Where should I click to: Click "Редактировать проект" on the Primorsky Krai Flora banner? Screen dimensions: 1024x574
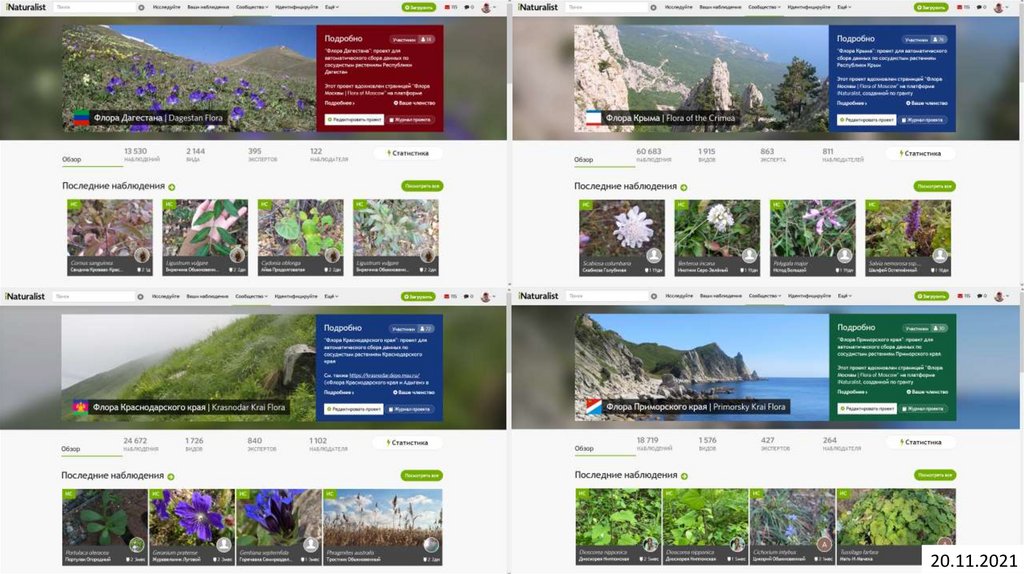point(867,408)
